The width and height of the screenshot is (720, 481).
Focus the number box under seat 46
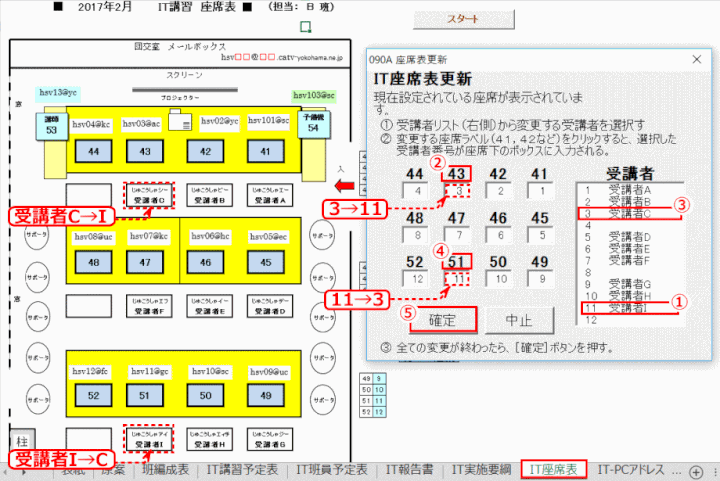pyautogui.click(x=499, y=235)
